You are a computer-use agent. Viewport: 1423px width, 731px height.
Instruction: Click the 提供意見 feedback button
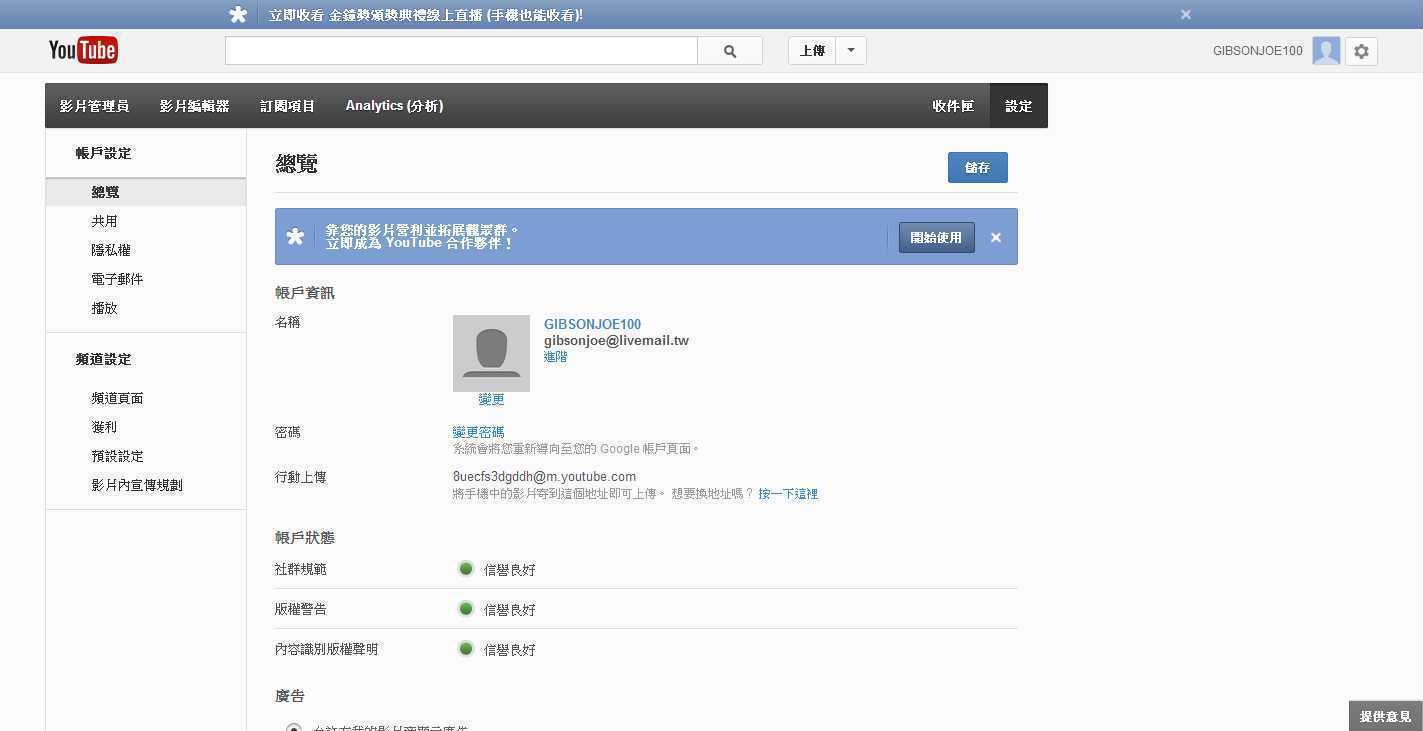pyautogui.click(x=1385, y=716)
